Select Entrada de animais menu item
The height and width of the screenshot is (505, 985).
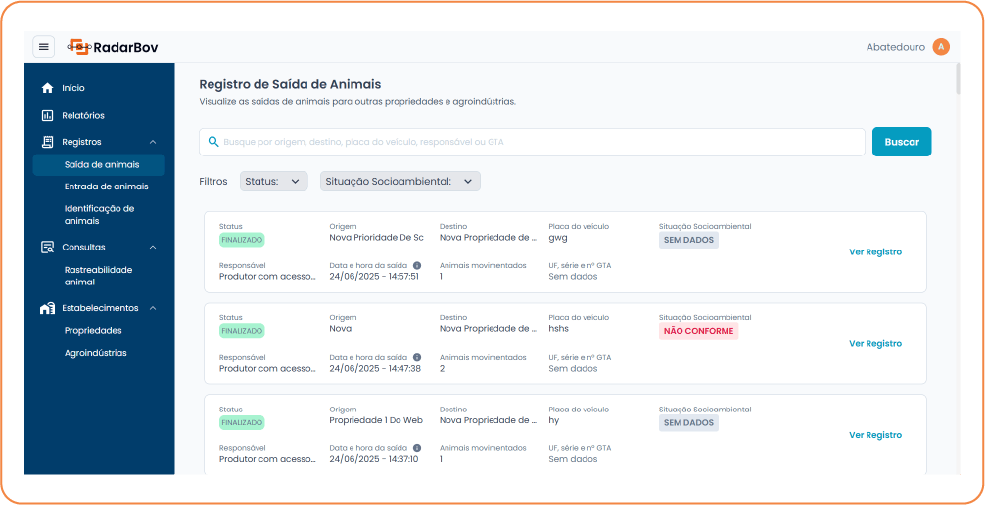(106, 186)
